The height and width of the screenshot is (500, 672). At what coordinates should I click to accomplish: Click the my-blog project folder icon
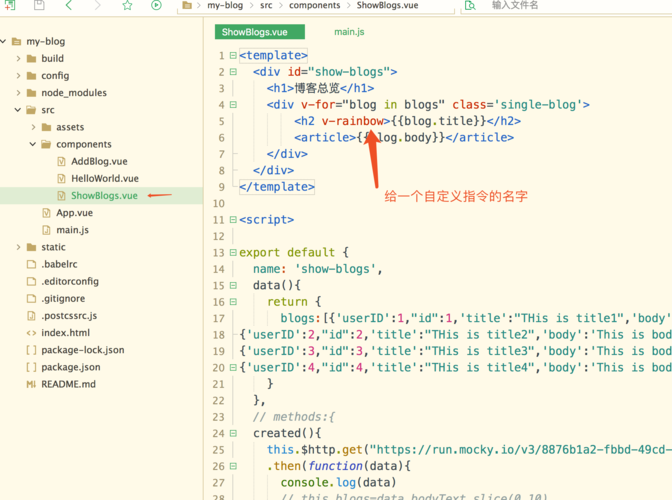click(x=17, y=41)
